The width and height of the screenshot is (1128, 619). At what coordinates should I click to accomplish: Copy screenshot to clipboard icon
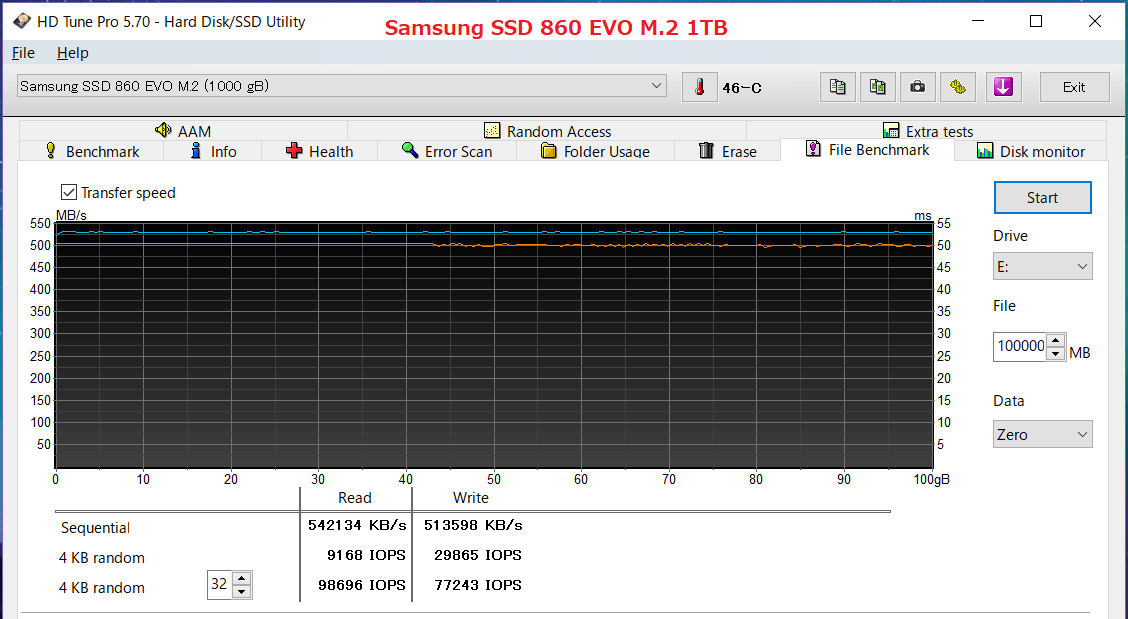pos(877,87)
